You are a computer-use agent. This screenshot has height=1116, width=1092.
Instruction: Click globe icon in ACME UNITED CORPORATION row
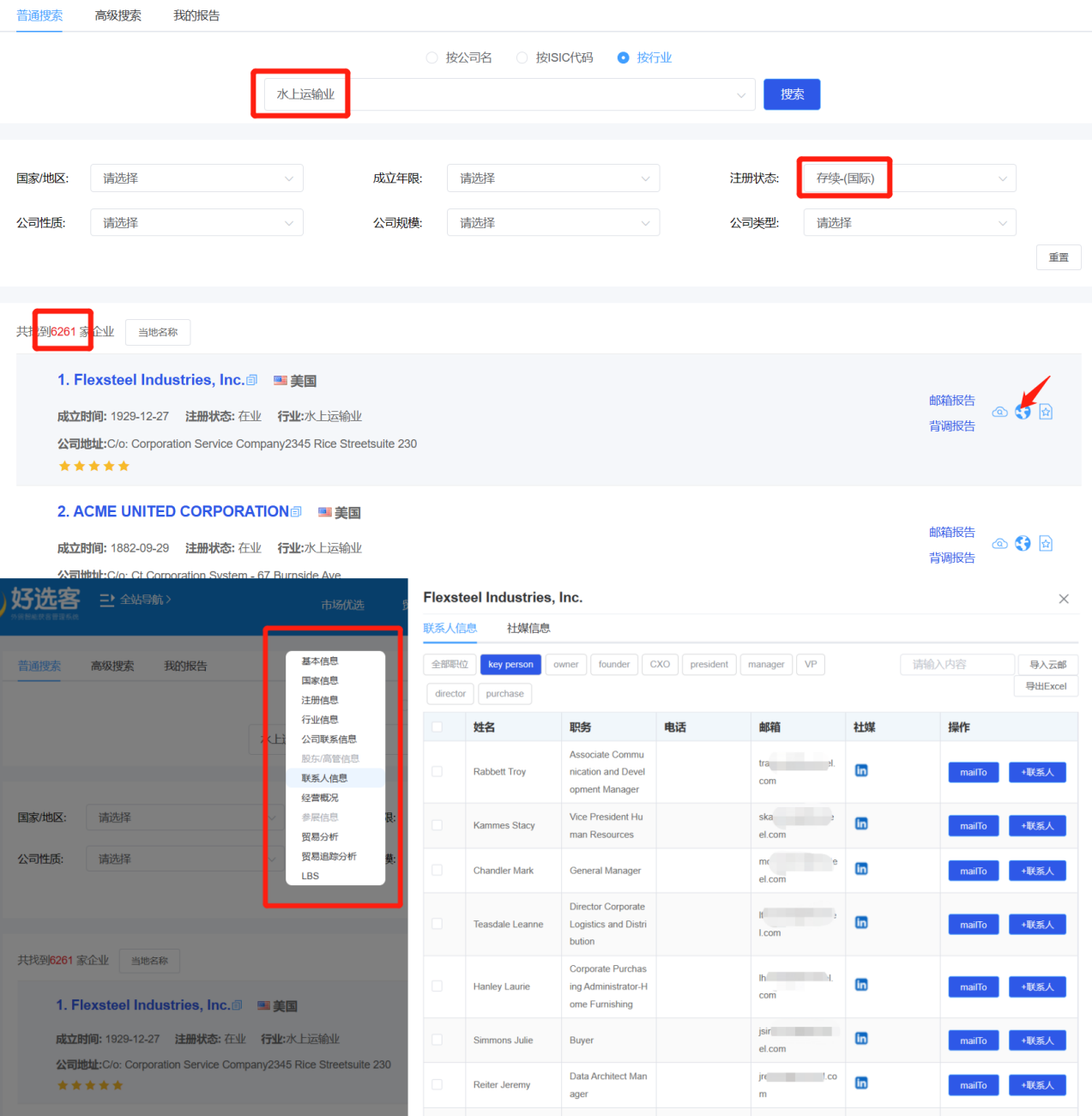pyautogui.click(x=1023, y=544)
